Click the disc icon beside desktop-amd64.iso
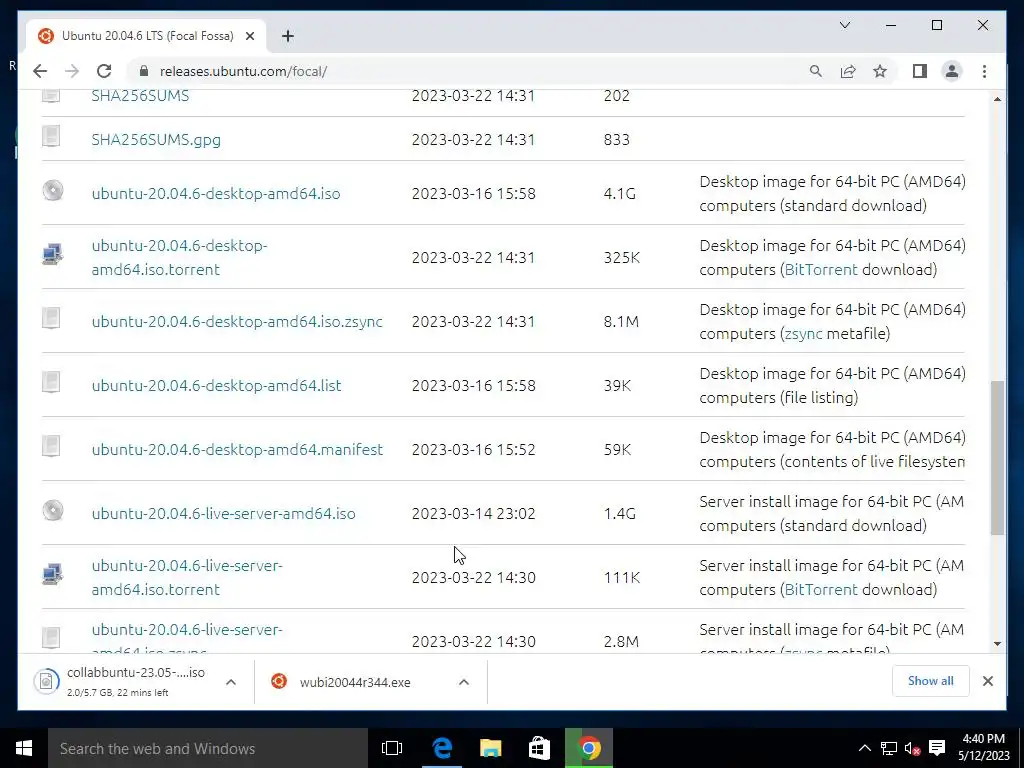1024x768 pixels. (53, 190)
